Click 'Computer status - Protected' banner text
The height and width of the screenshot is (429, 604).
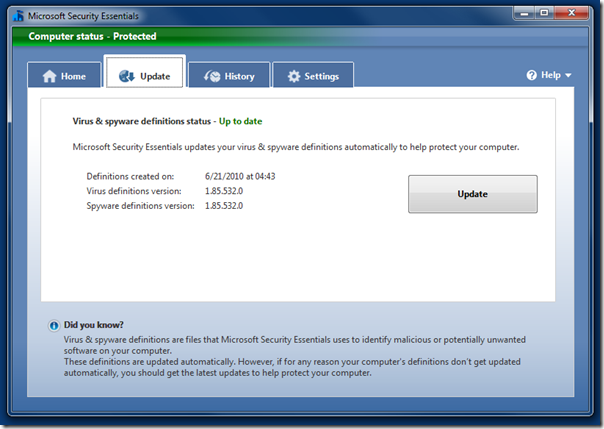(92, 36)
